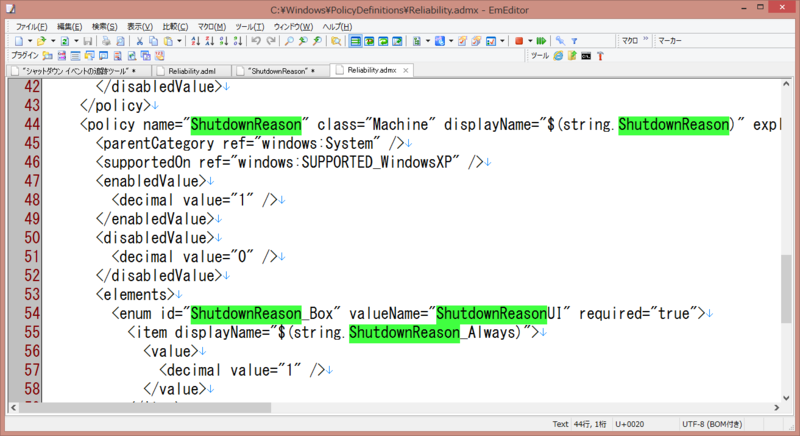The width and height of the screenshot is (800, 436).
Task: Click the UTF-8 encoding status entry
Action: pos(712,424)
